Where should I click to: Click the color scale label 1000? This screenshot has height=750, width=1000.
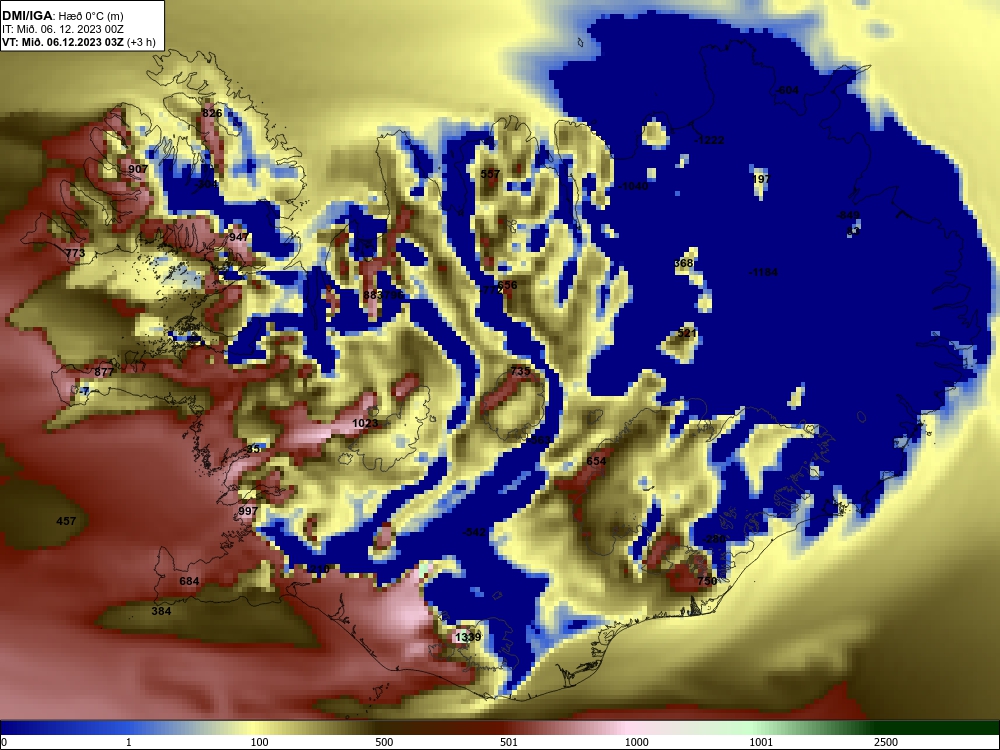click(x=636, y=742)
